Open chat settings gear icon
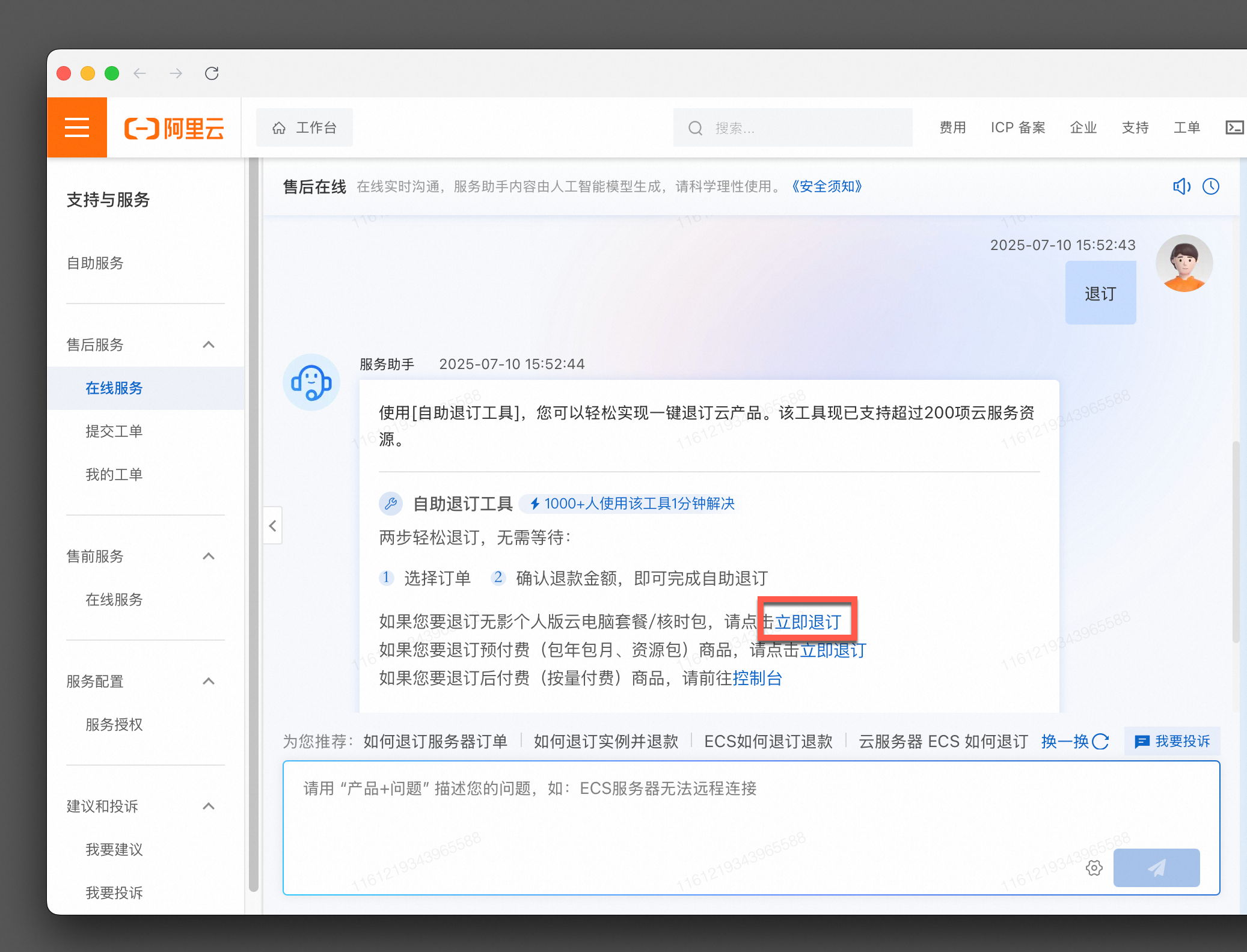This screenshot has height=952, width=1247. (1094, 868)
